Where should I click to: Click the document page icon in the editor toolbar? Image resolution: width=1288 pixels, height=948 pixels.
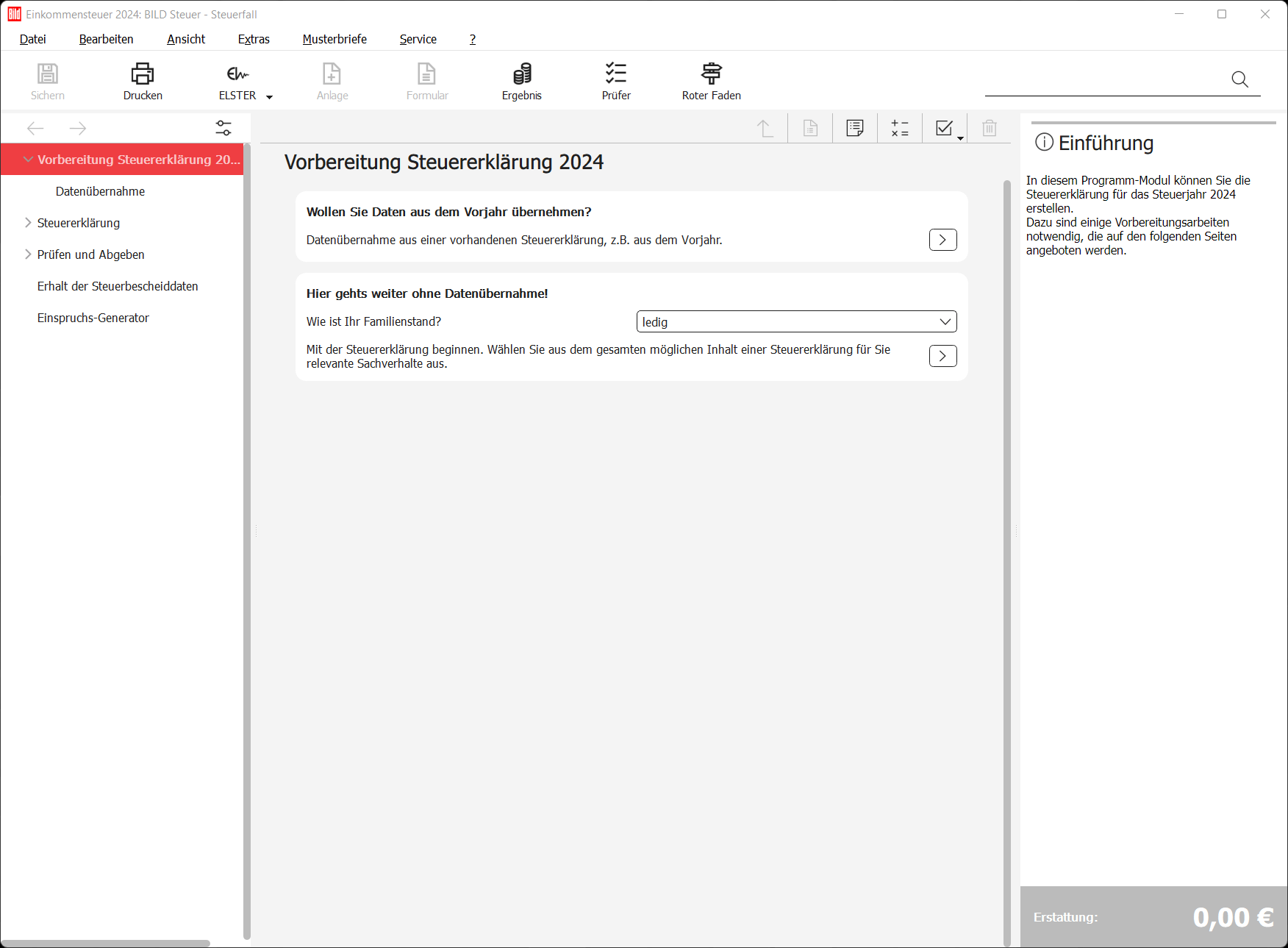(x=810, y=129)
